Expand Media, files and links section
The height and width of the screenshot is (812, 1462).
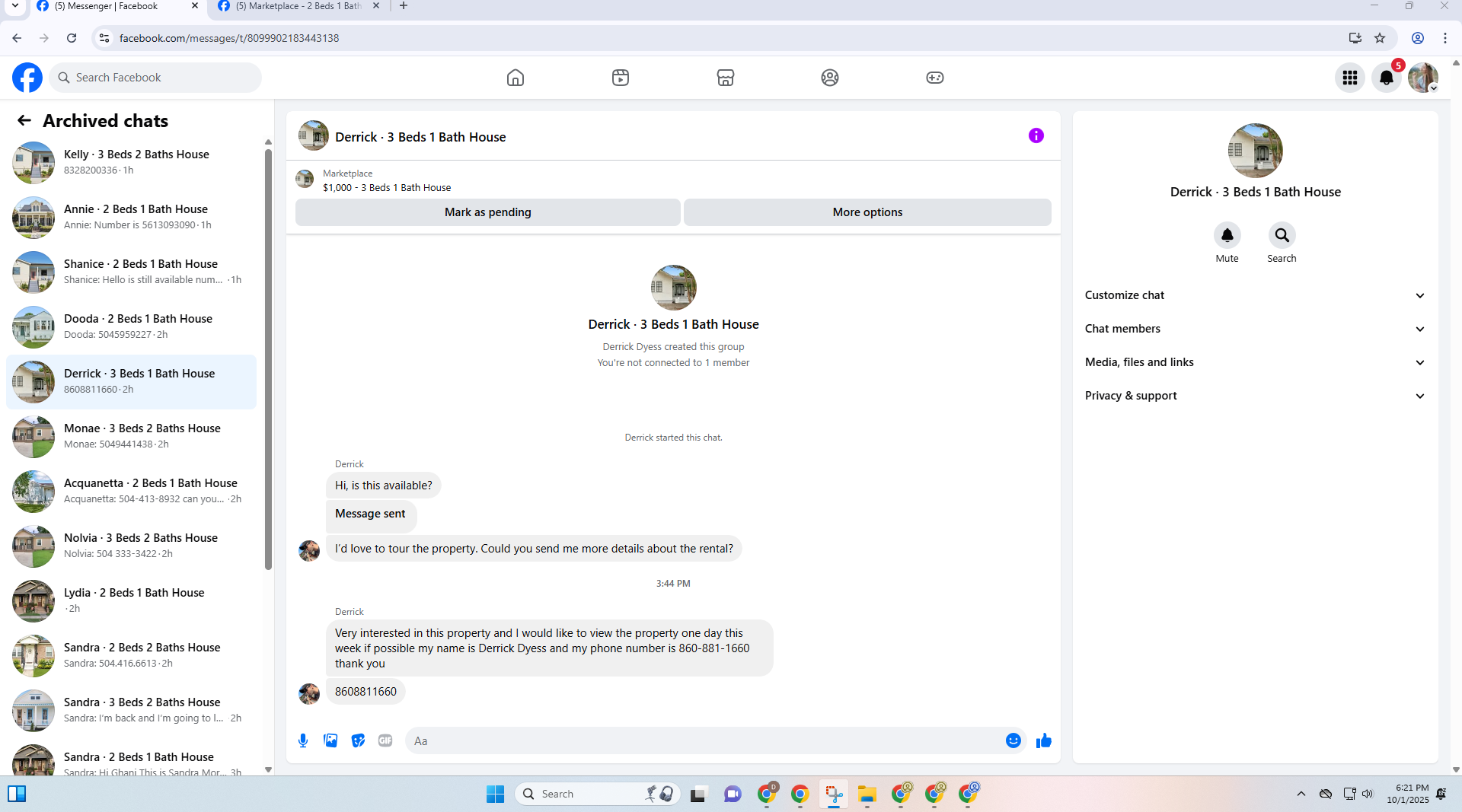1256,362
